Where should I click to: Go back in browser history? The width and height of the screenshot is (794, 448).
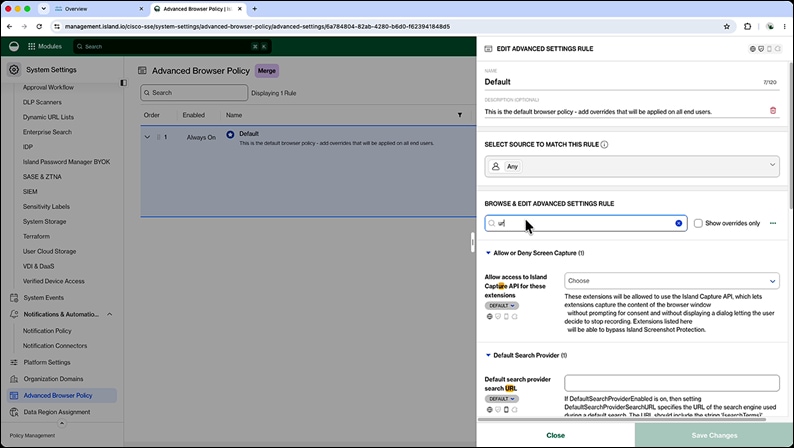[x=10, y=26]
